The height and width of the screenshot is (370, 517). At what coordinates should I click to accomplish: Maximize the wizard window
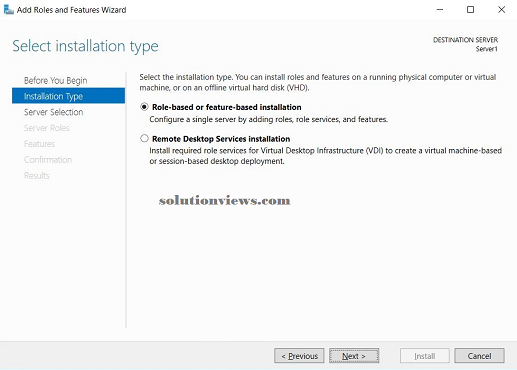[x=470, y=10]
